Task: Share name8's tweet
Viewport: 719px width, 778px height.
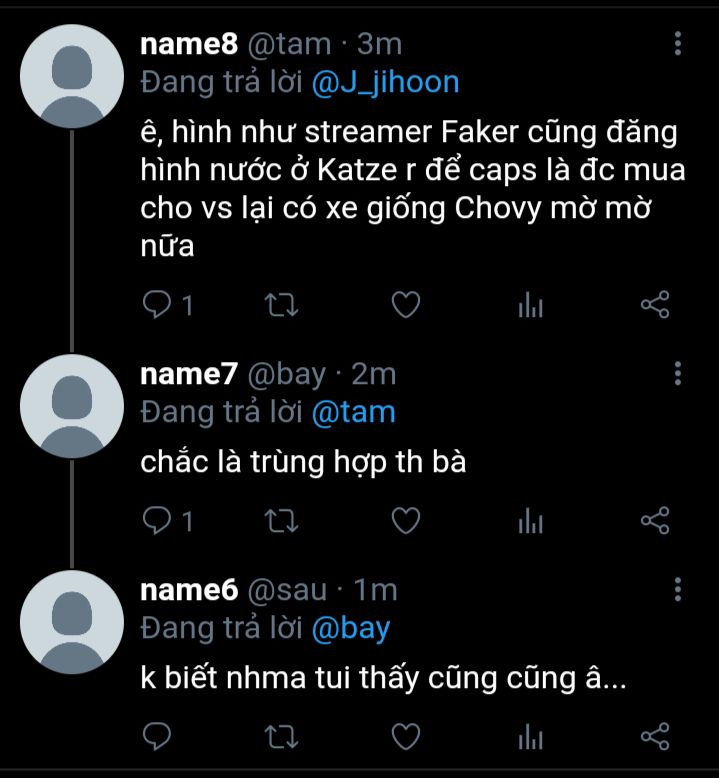Action: click(x=654, y=305)
